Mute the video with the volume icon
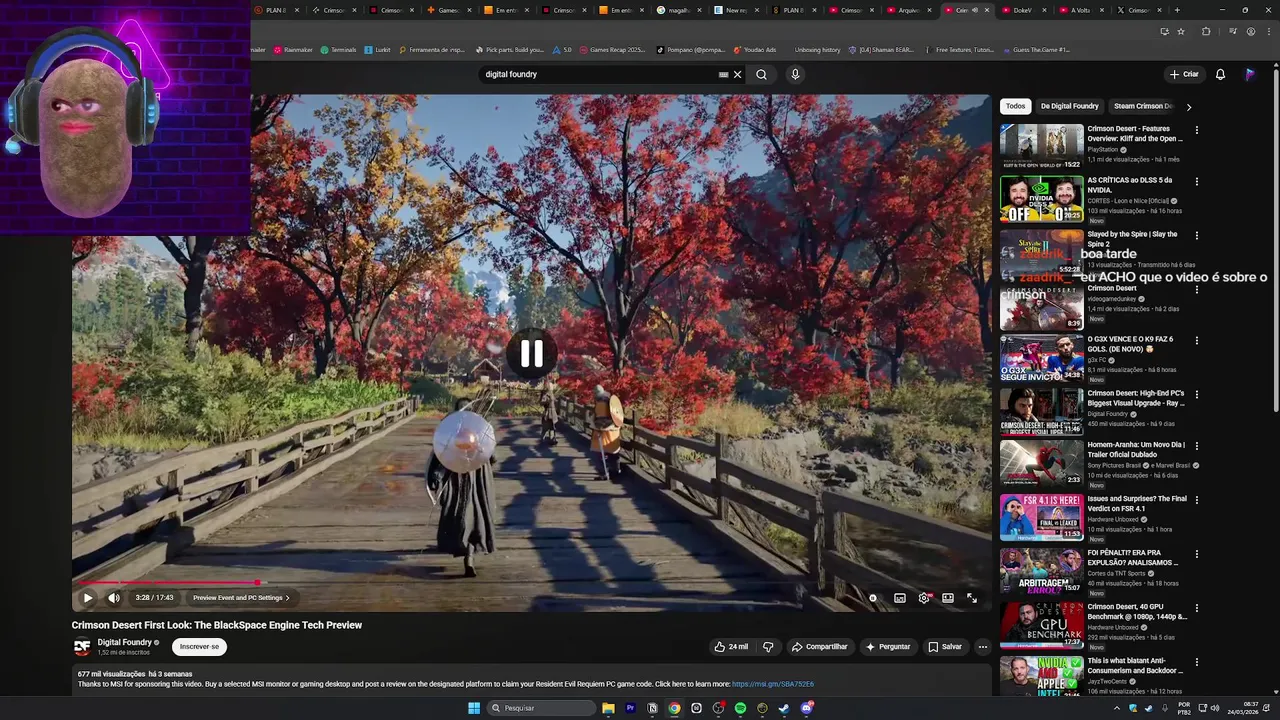Screen dimensions: 1280x720 pos(114,598)
